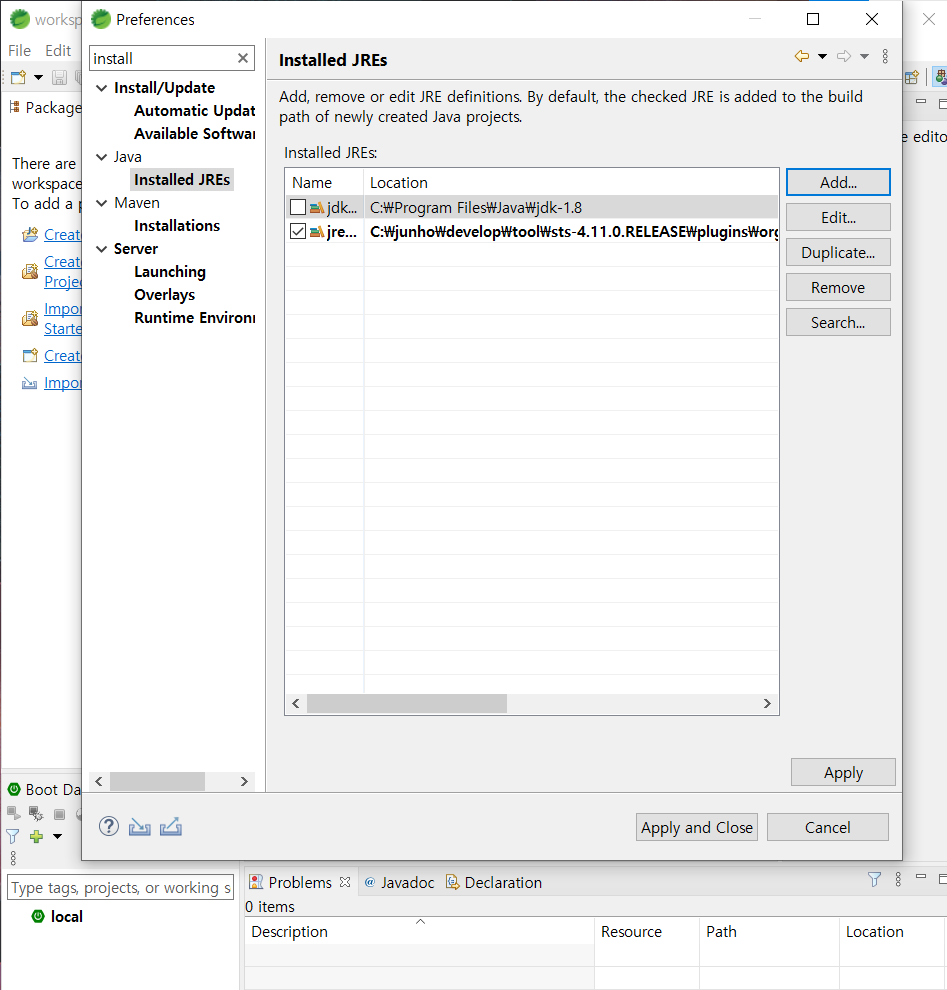Screen dimensions: 947x990
Task: Open the Problems view menu icon
Action: click(x=898, y=879)
